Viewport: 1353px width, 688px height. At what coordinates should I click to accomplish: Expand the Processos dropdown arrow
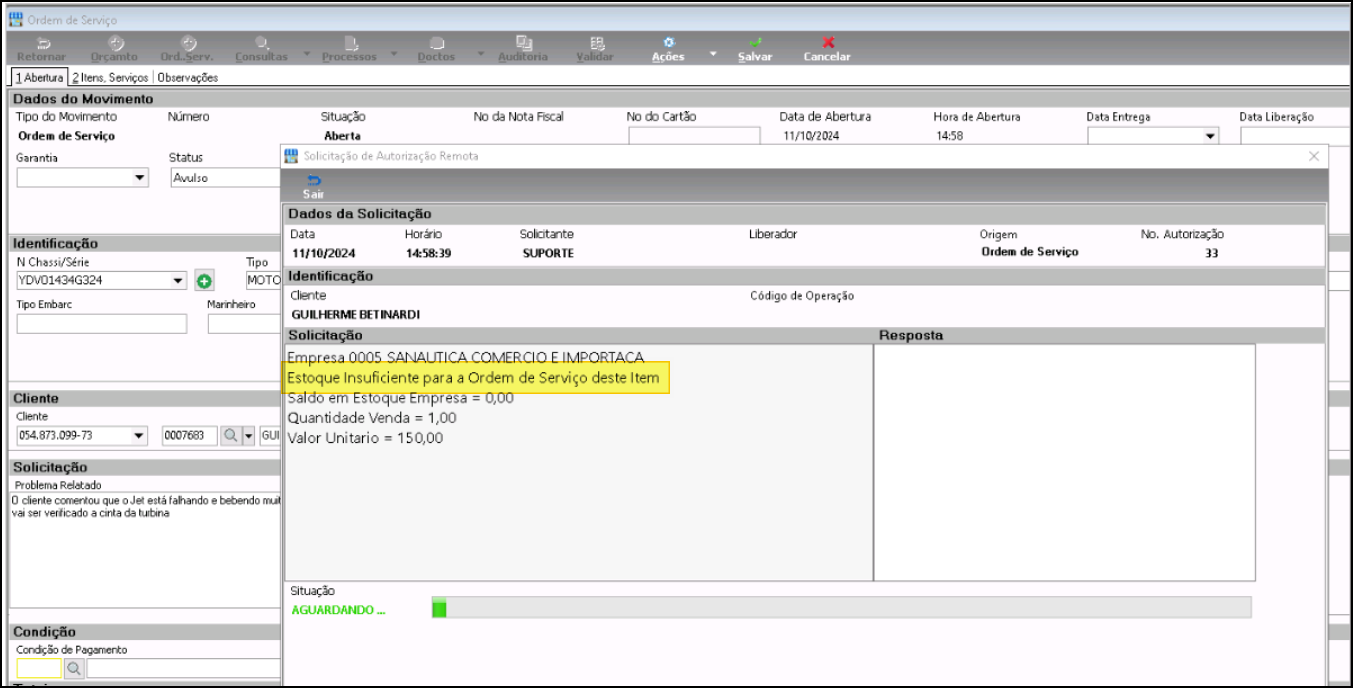(x=394, y=54)
